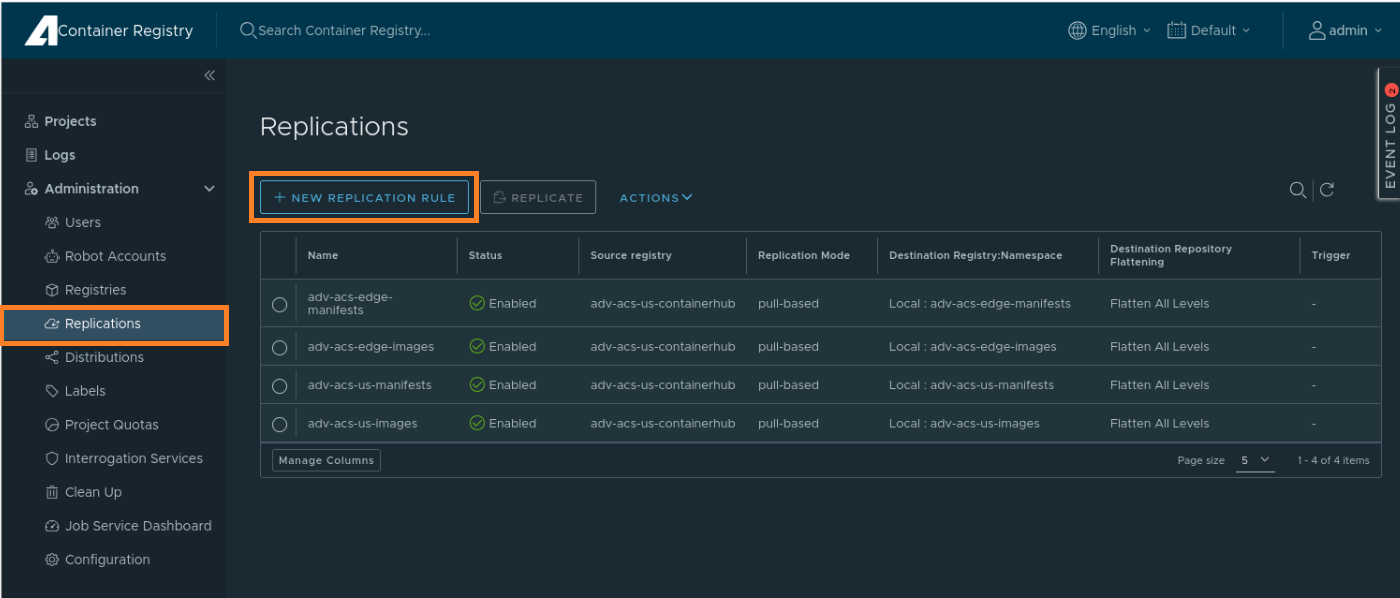Collapse the Administration section chevron
Viewport: 1400px width, 598px height.
tap(209, 189)
